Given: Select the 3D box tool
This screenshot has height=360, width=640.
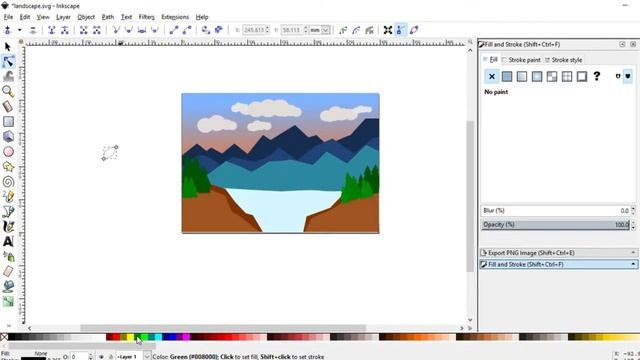Looking at the screenshot, I should 8,136.
